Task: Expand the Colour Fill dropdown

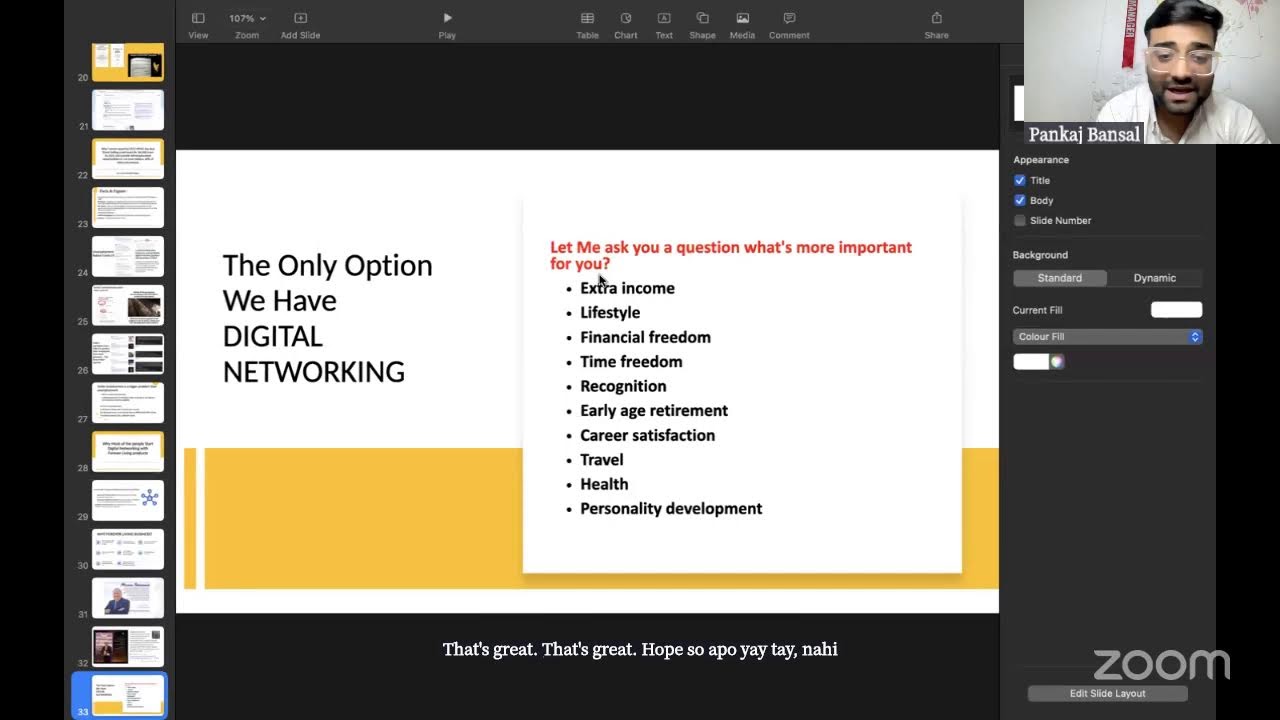Action: coord(1107,337)
